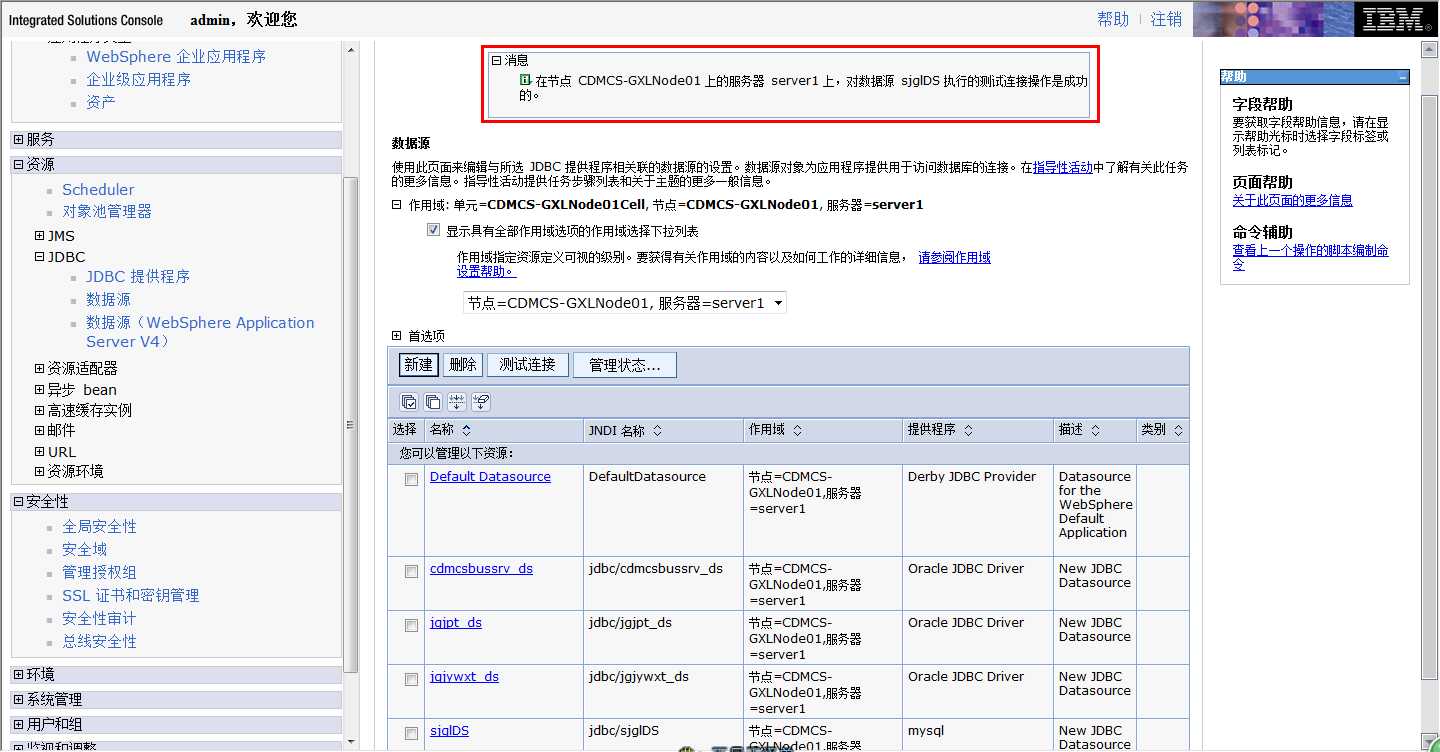
Task: Collapse the 资源 navigation section
Action: coord(19,165)
